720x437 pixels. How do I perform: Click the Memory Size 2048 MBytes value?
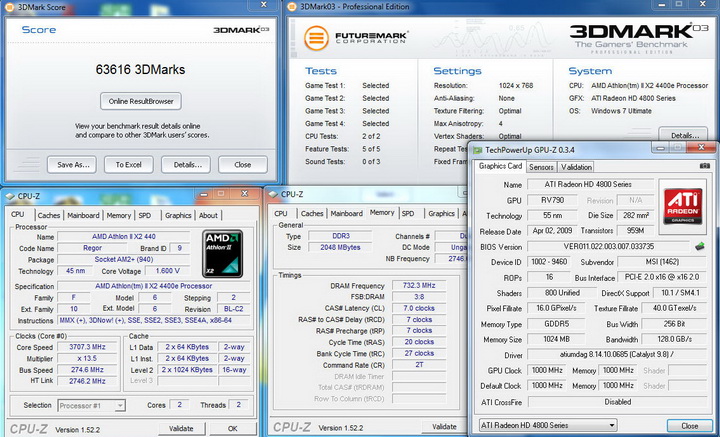point(340,247)
